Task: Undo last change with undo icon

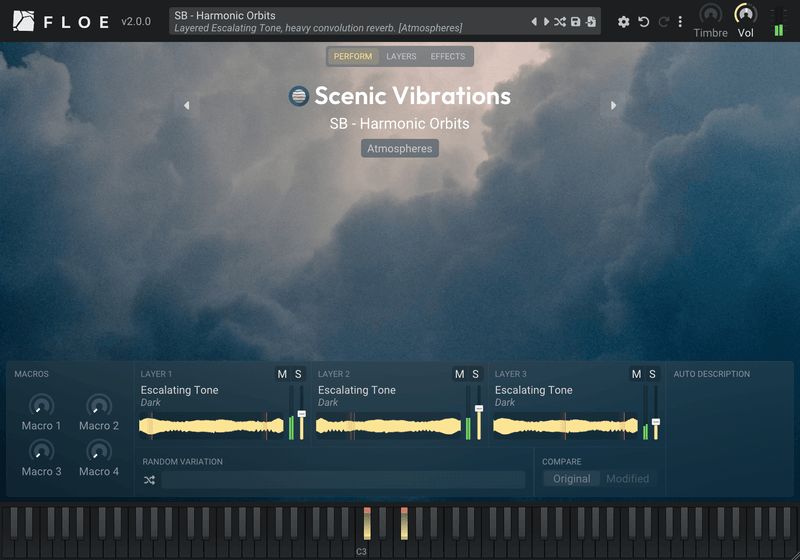Action: 644,21
